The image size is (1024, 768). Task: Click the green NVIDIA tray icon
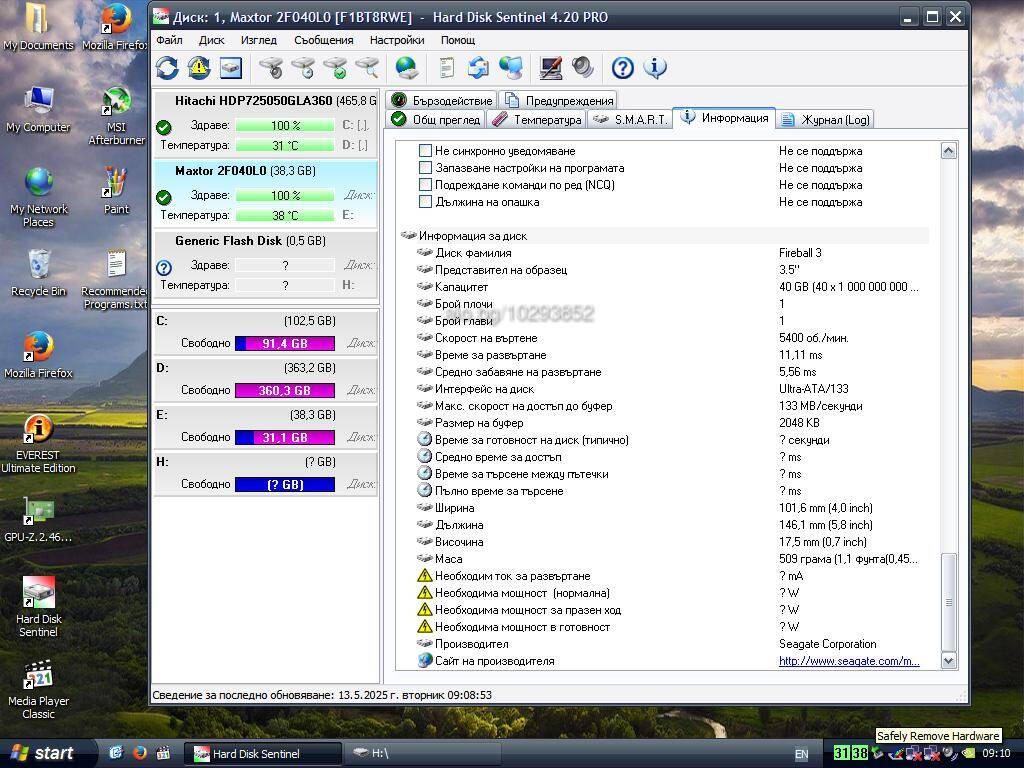tap(969, 754)
